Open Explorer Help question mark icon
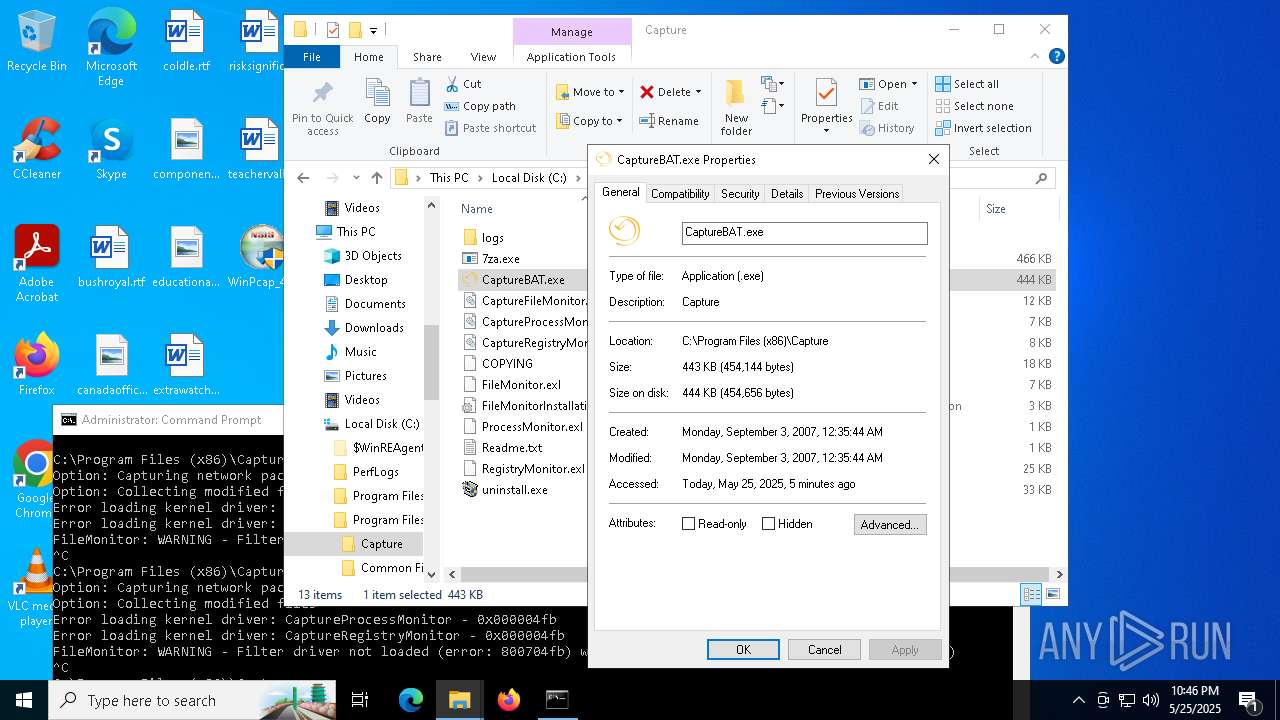This screenshot has width=1280, height=720. [x=1056, y=57]
